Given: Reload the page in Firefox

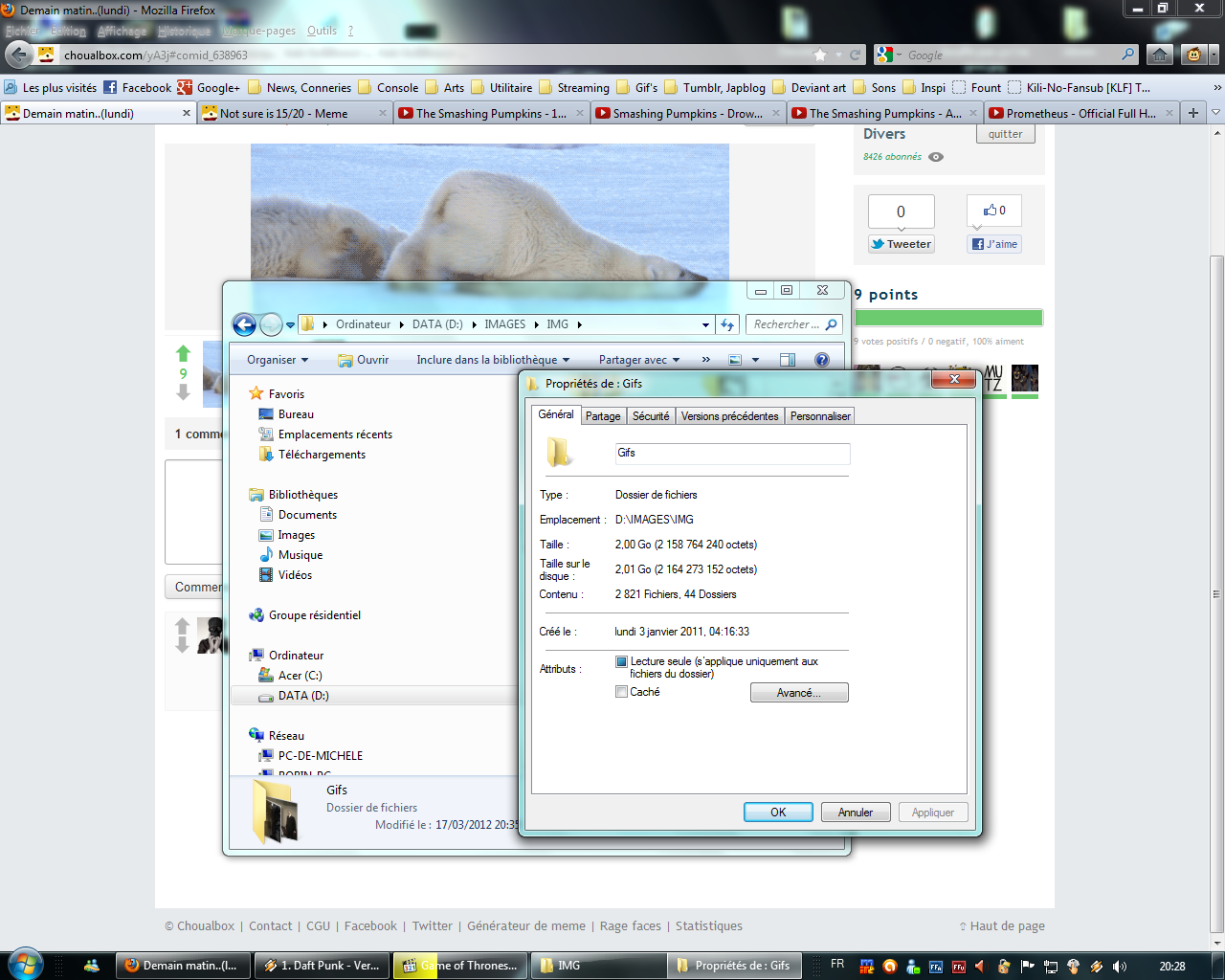Looking at the screenshot, I should (855, 55).
